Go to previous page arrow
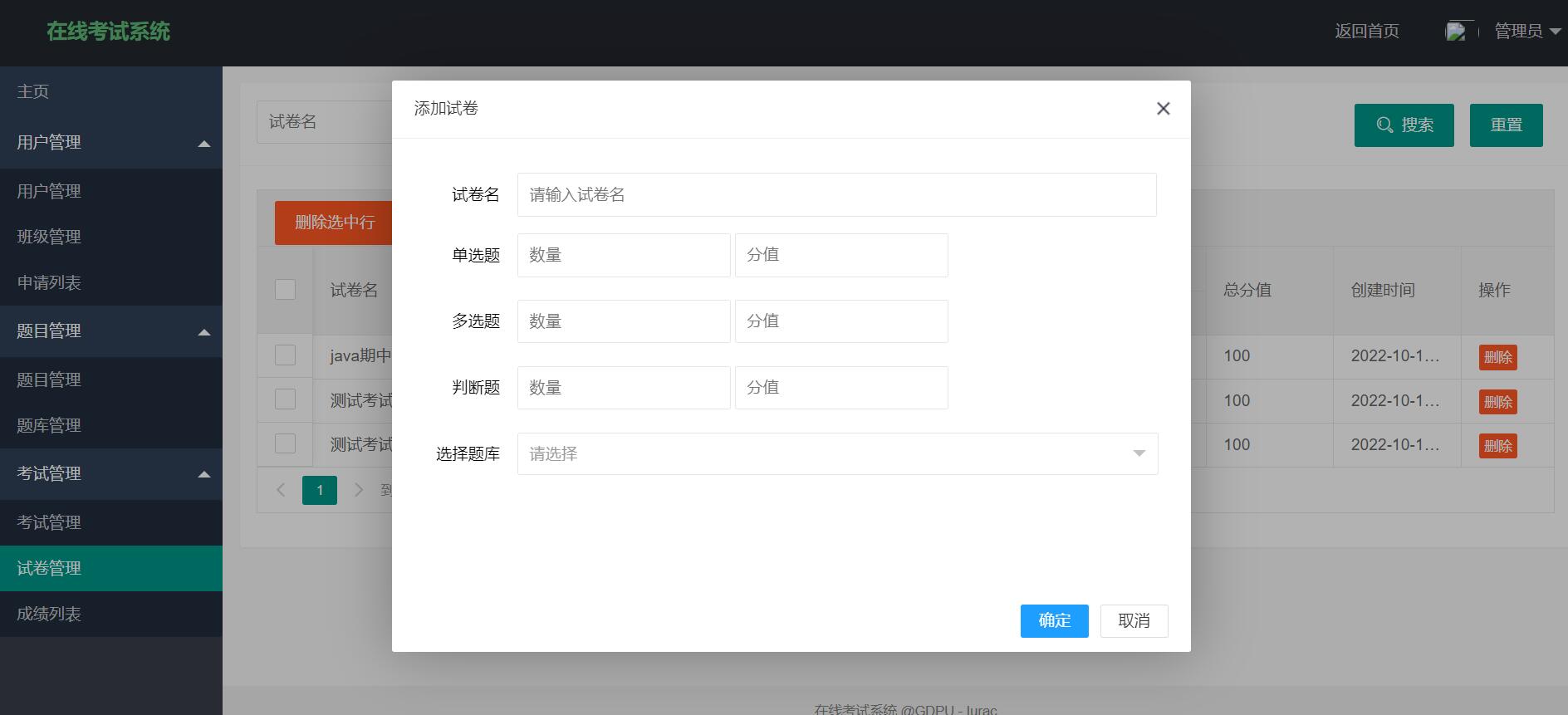 [x=281, y=490]
